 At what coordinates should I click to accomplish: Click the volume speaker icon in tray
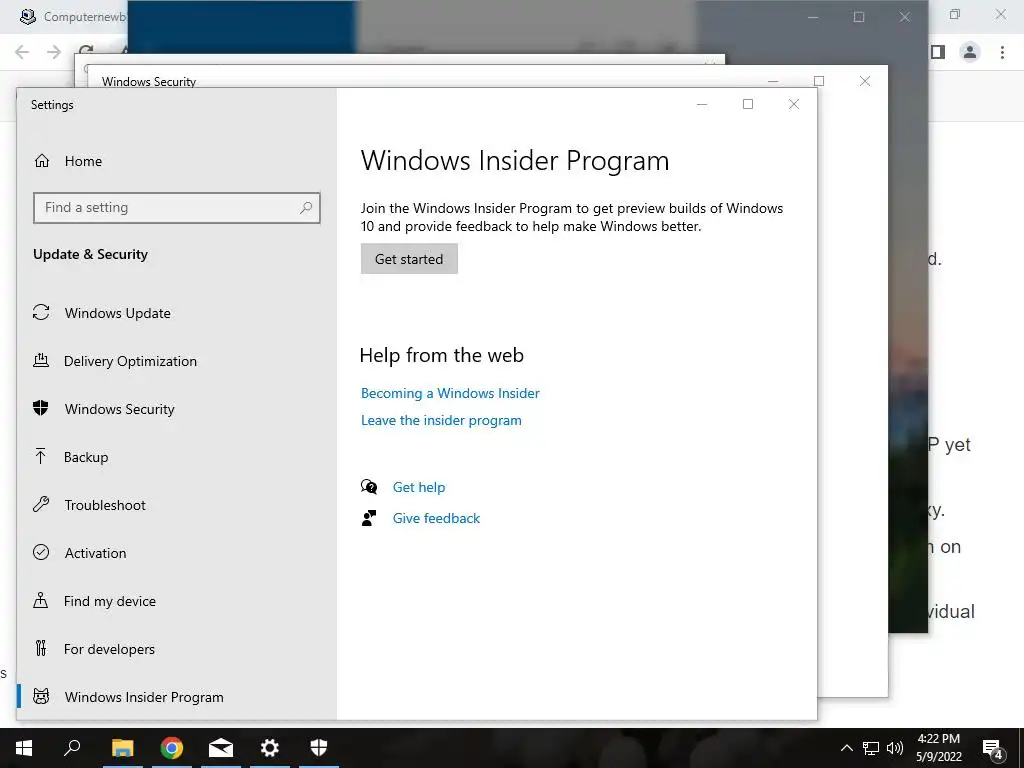(895, 748)
